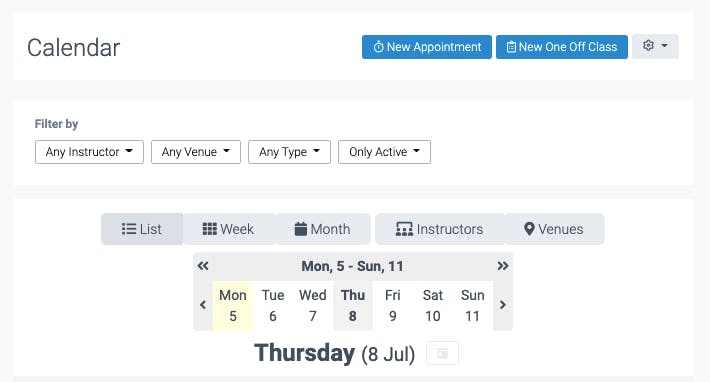Show the Venues view
This screenshot has width=710, height=382.
[x=554, y=229]
